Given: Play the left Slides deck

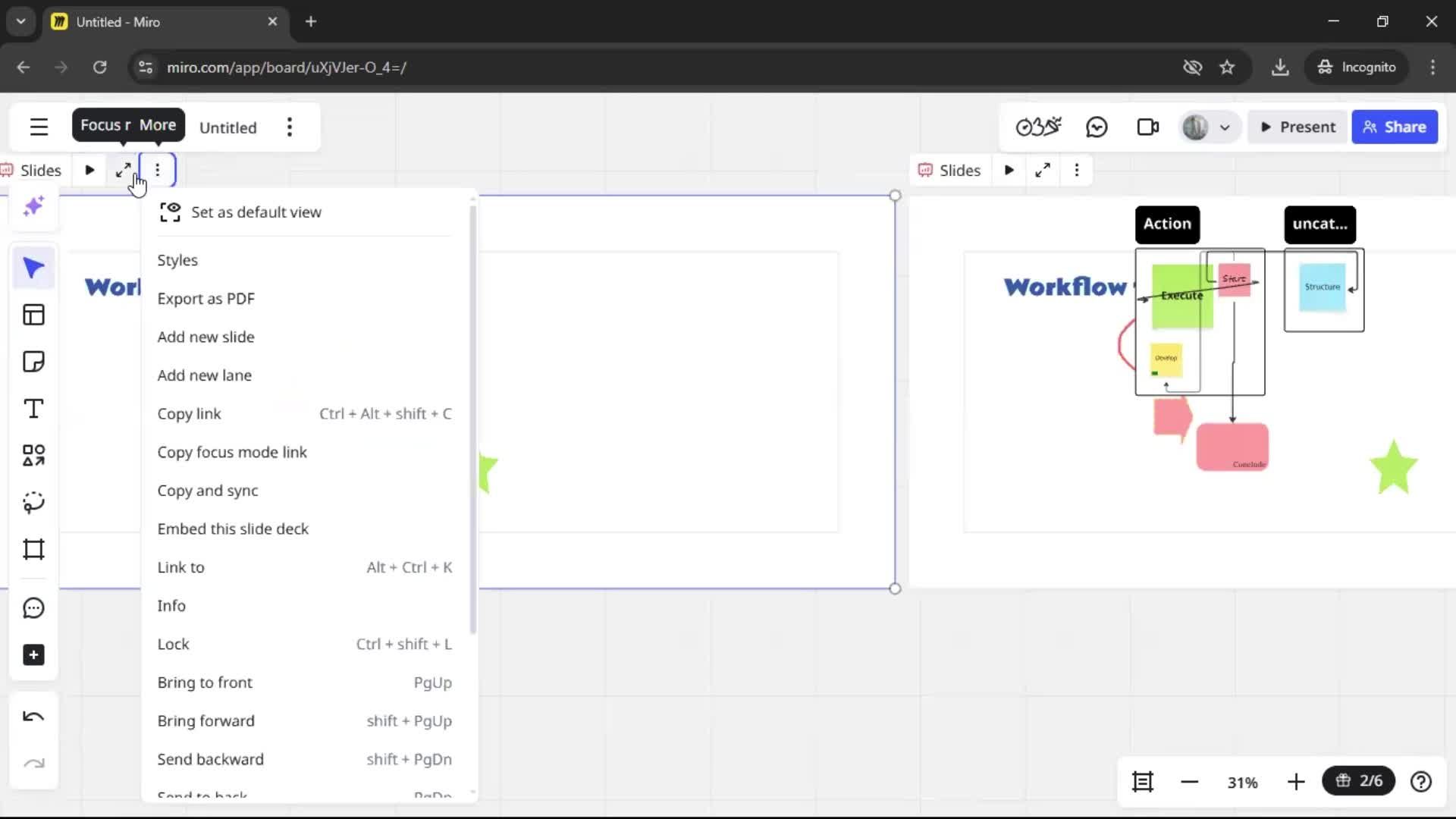Looking at the screenshot, I should (x=89, y=170).
